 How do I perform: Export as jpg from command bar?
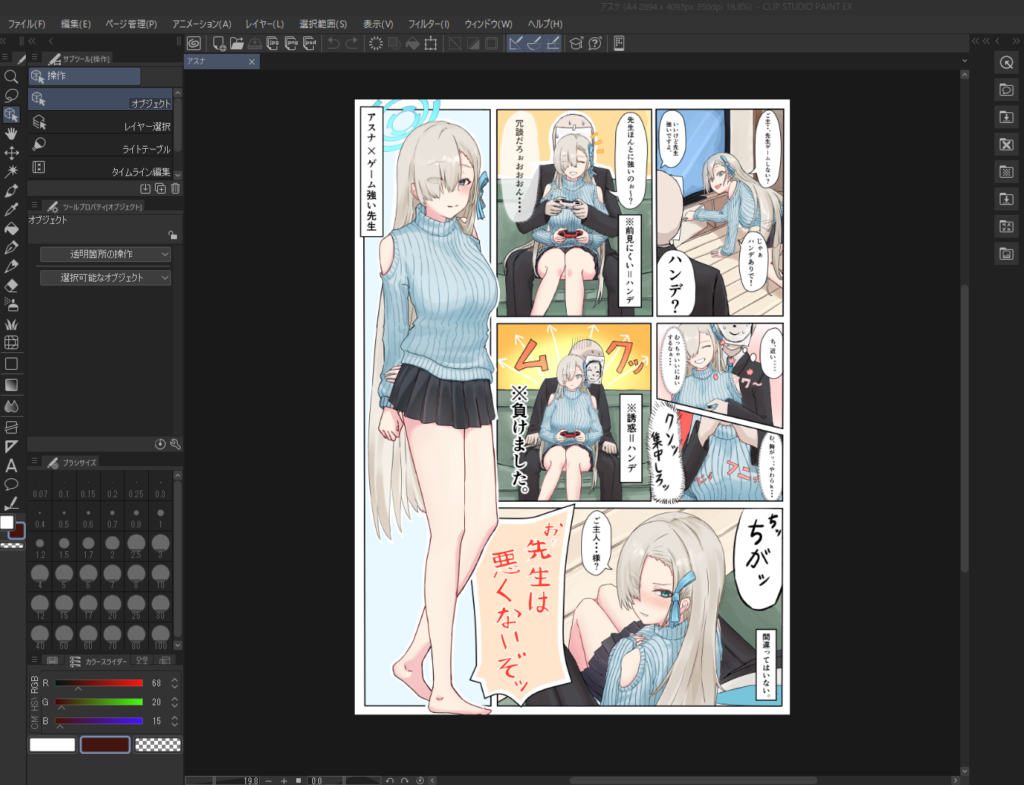coord(272,44)
